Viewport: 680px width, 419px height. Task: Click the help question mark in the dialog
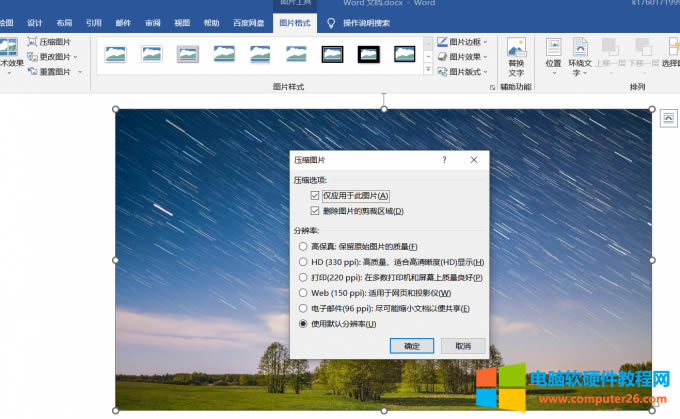pyautogui.click(x=444, y=160)
